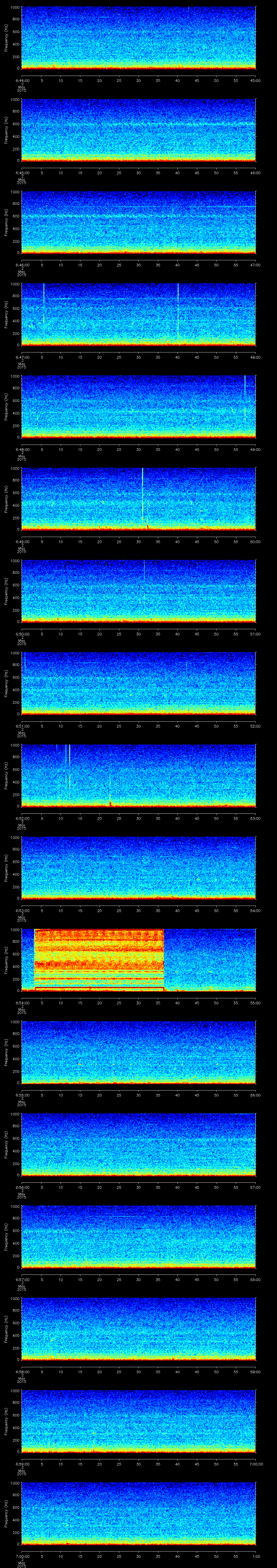The width and height of the screenshot is (277, 1568).
Task: Click the 6:50:00 start time label
Action: point(22,634)
